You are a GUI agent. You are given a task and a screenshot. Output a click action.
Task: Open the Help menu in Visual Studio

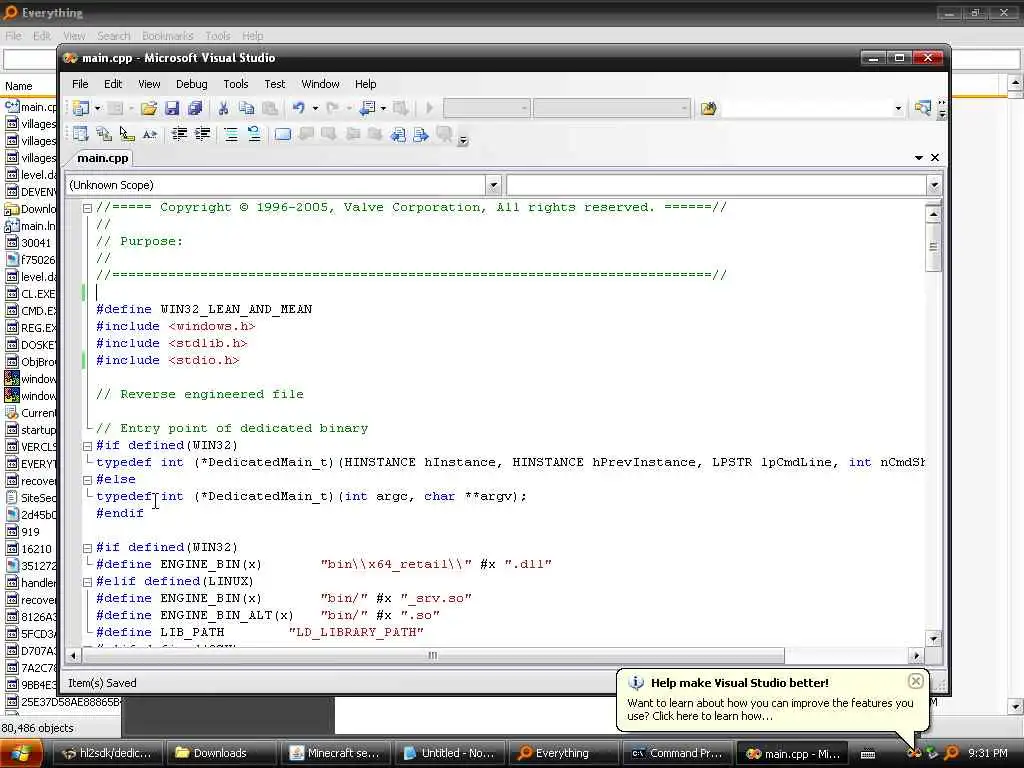coord(366,84)
